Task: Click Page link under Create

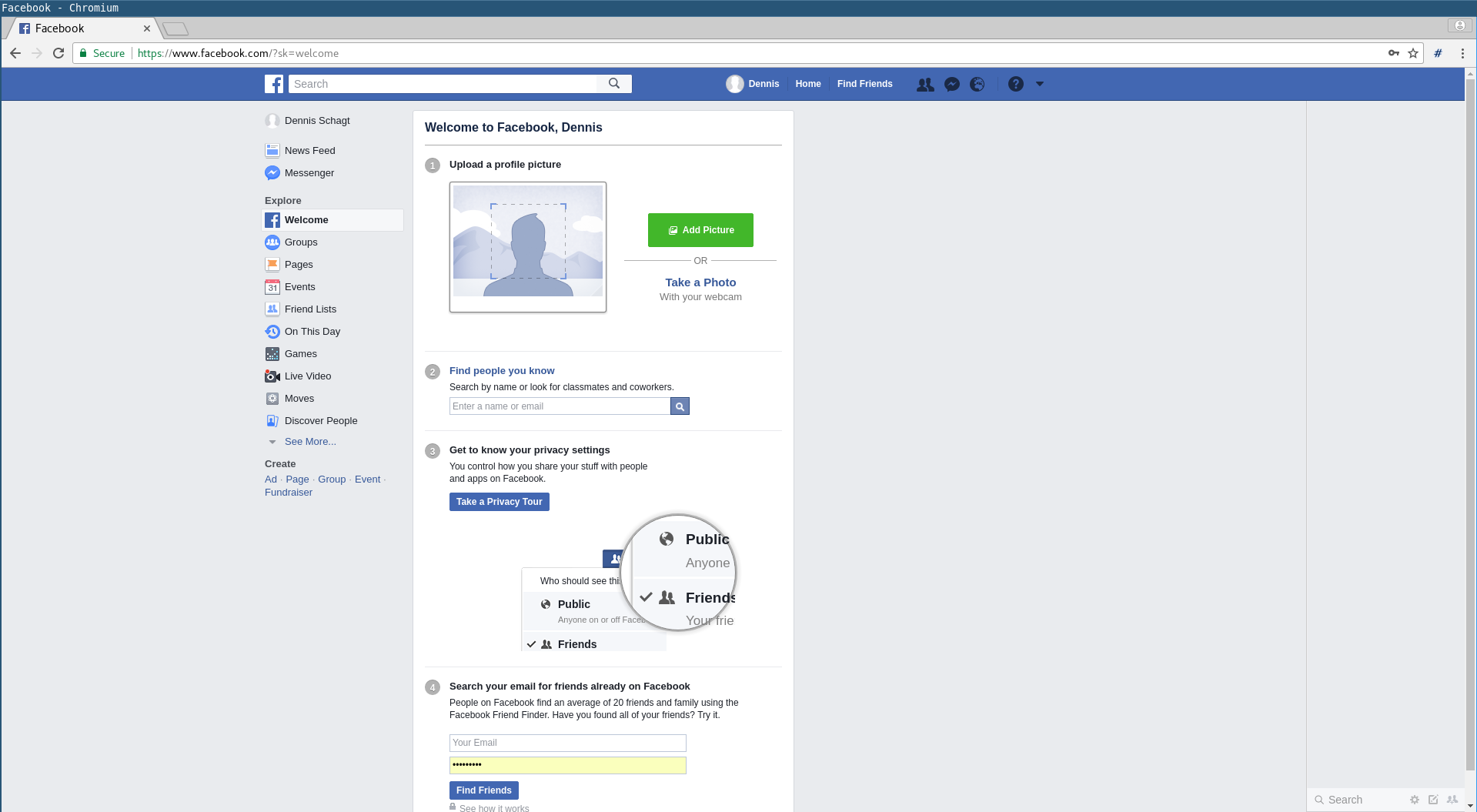Action: (297, 480)
